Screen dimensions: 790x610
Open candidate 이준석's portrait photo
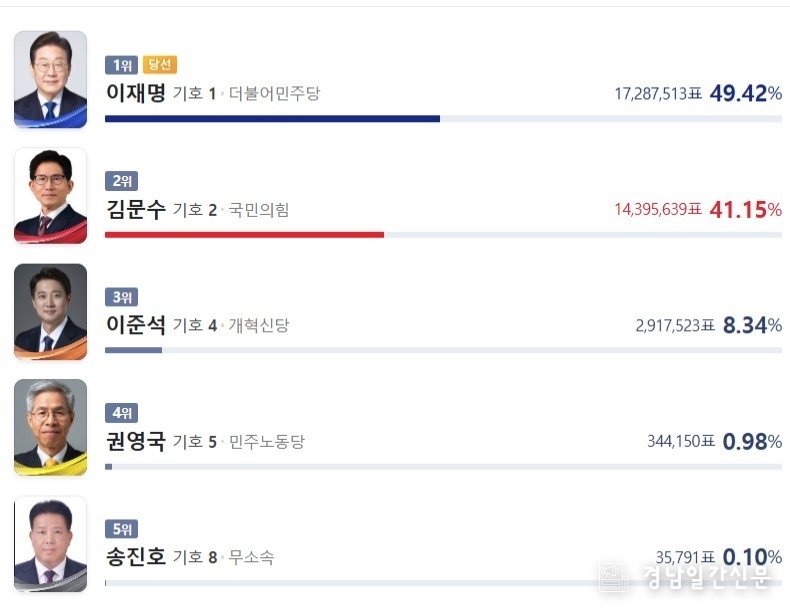pyautogui.click(x=50, y=311)
